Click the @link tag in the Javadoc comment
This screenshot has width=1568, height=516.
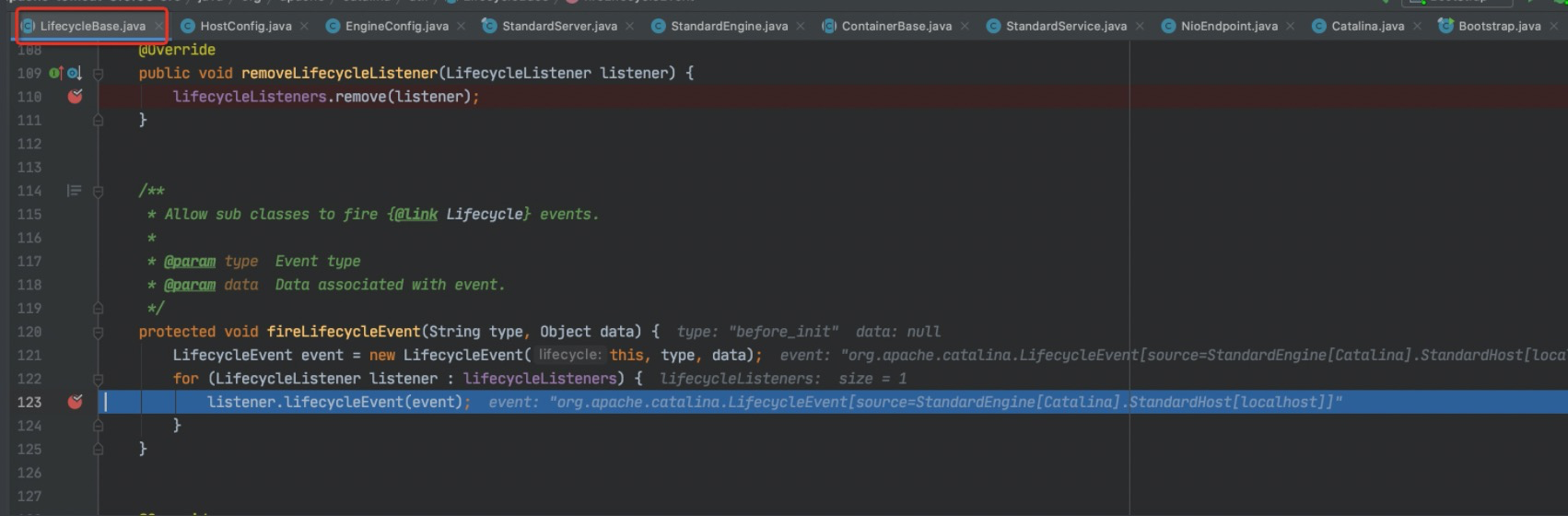tap(415, 214)
